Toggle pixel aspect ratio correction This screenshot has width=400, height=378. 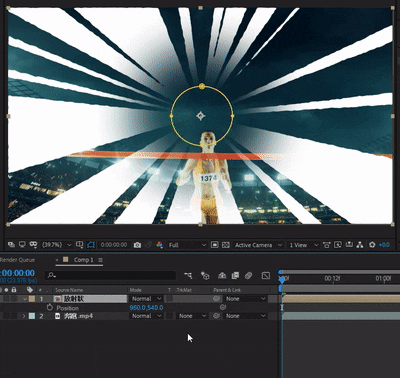327,245
